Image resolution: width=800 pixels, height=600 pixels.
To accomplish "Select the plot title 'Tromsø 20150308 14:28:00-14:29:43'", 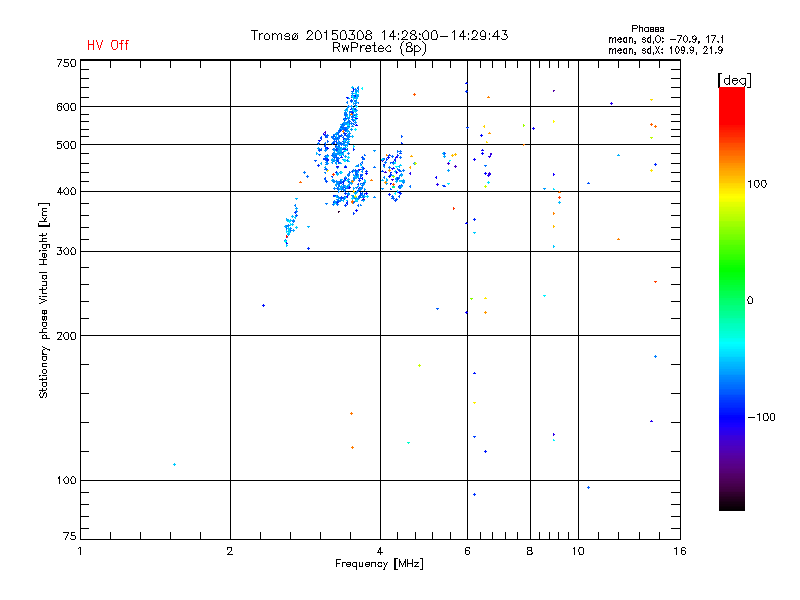I will tap(379, 35).
